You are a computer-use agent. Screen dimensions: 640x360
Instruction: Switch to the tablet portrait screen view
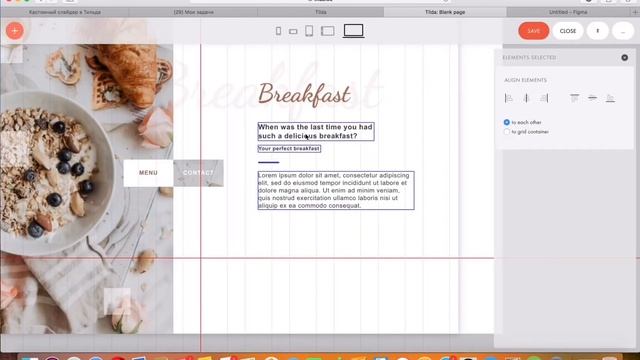pos(309,31)
